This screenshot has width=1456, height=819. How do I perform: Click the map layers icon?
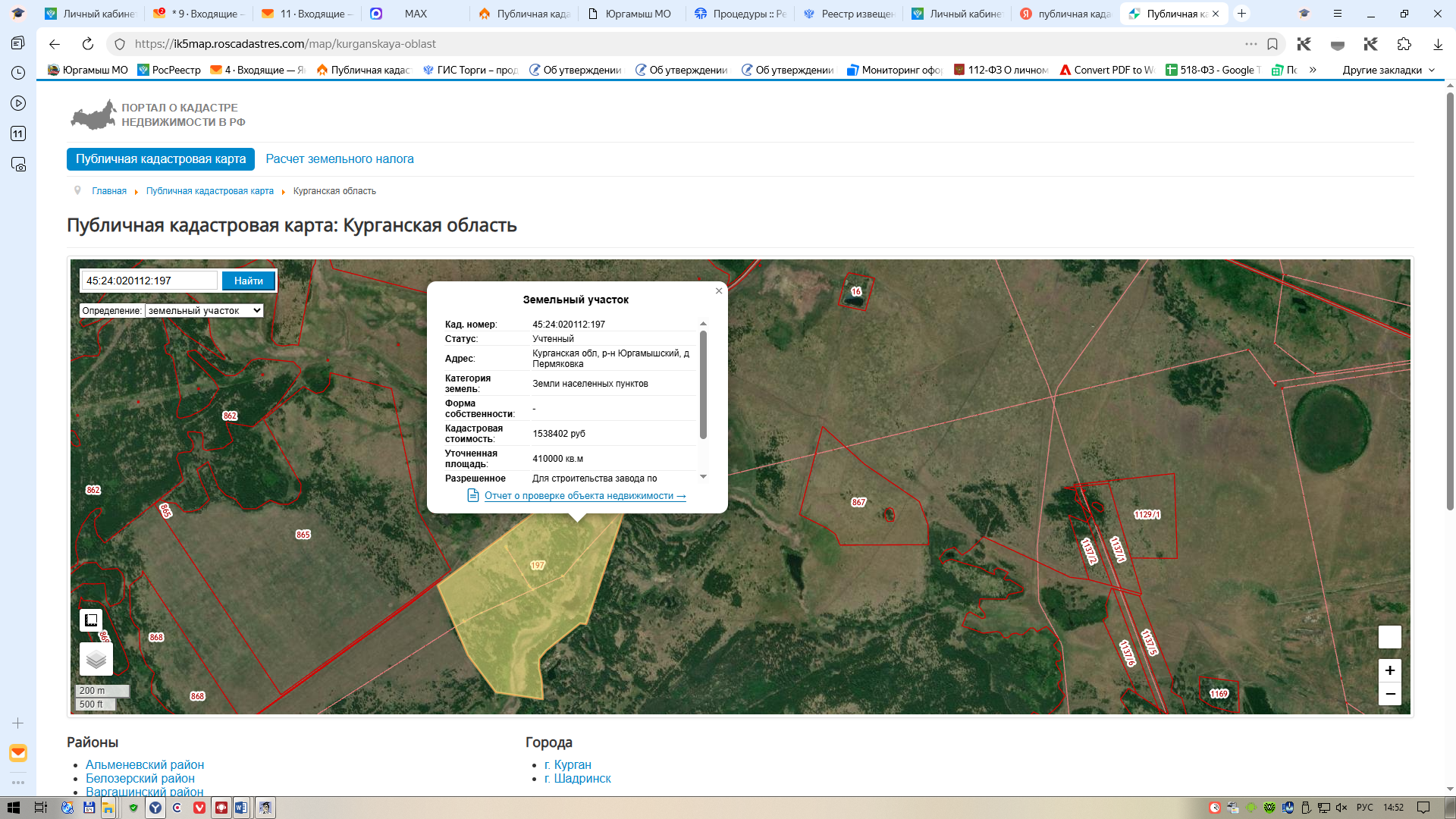96,659
